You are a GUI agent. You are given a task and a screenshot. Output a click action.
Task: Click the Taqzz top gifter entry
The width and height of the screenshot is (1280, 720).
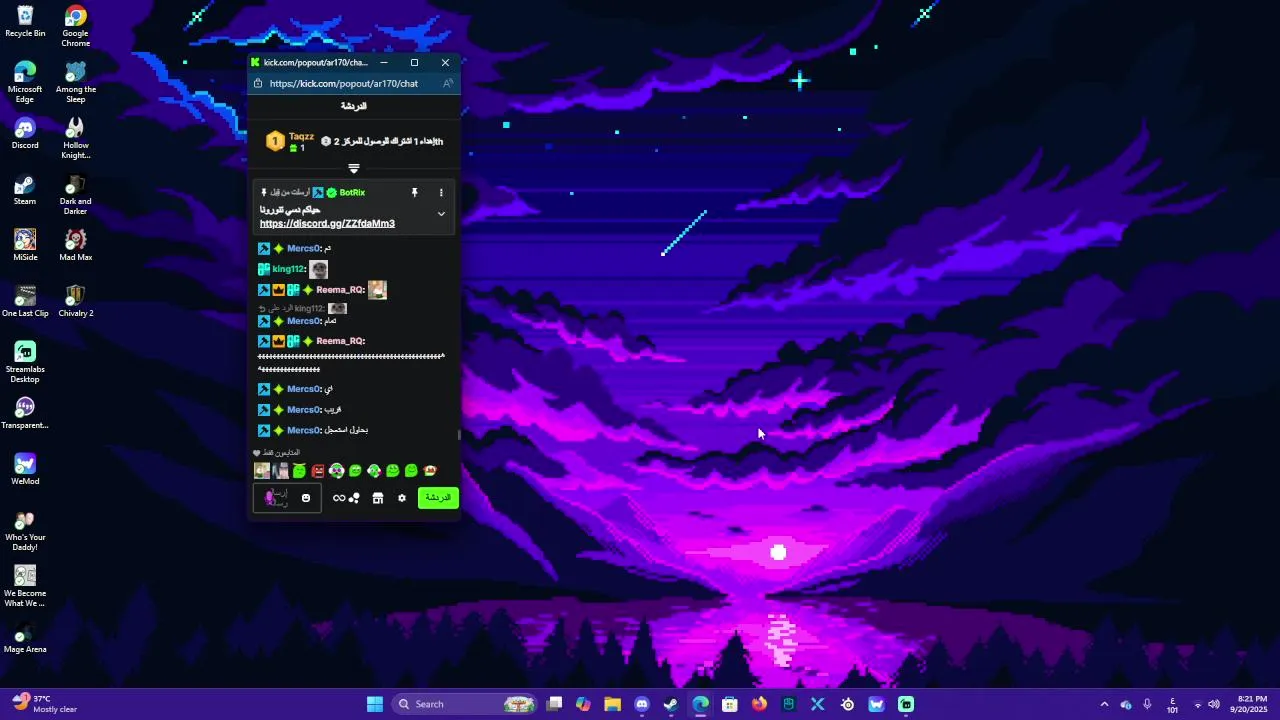(290, 142)
